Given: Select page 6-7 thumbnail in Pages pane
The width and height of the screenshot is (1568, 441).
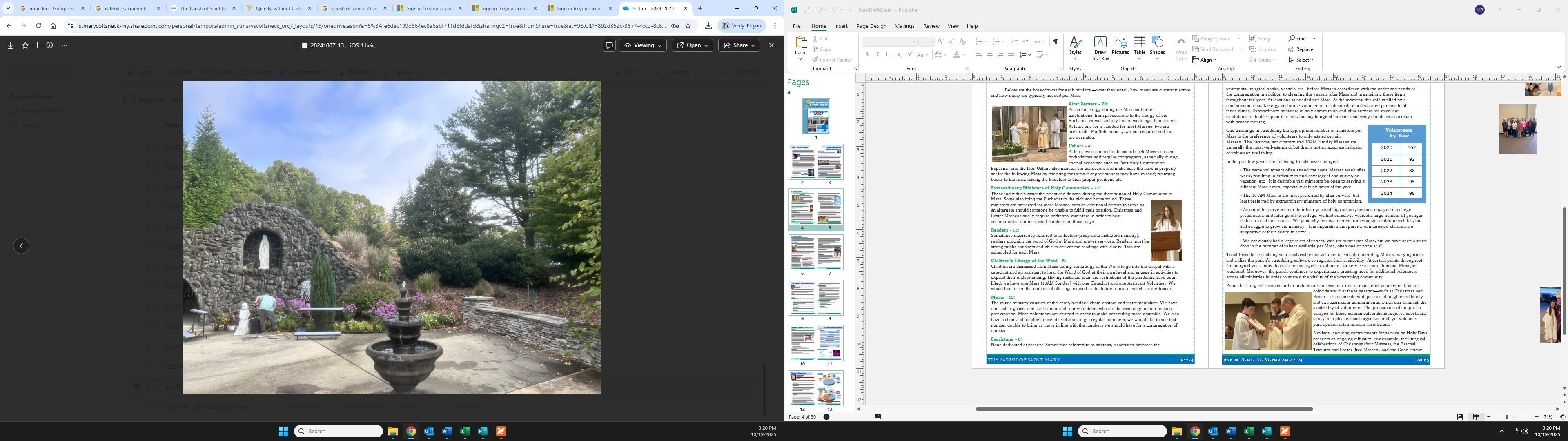Looking at the screenshot, I should click(x=816, y=253).
